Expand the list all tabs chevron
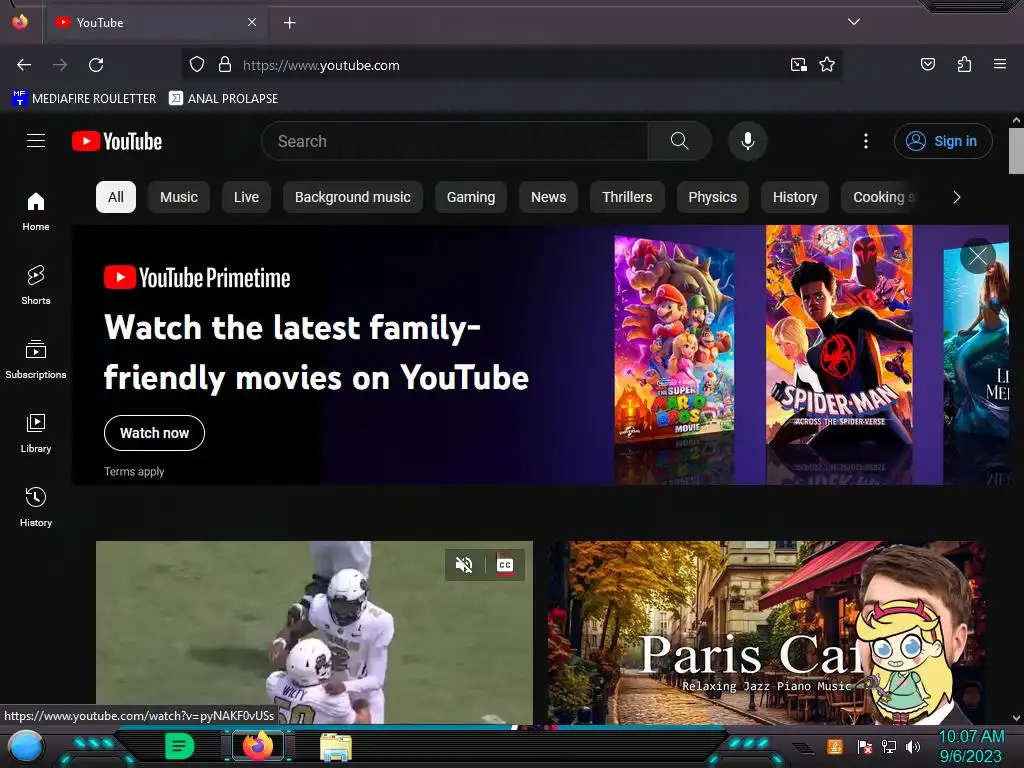The width and height of the screenshot is (1024, 768). pyautogui.click(x=854, y=22)
